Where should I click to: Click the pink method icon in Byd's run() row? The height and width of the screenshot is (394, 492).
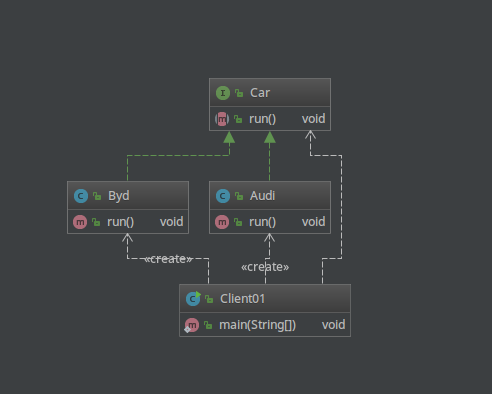pos(80,222)
